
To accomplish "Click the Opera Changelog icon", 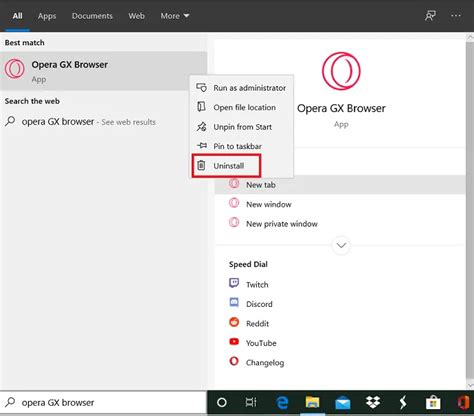I will click(234, 361).
